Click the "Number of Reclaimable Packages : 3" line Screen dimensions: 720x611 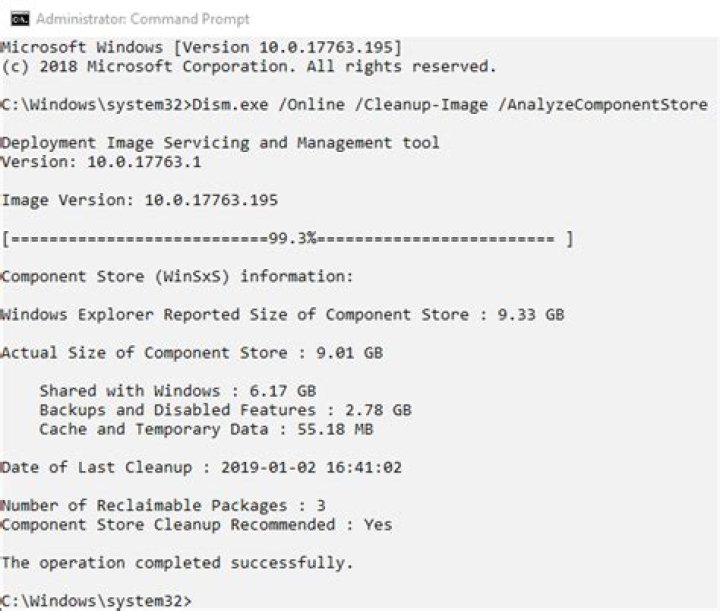coord(163,505)
